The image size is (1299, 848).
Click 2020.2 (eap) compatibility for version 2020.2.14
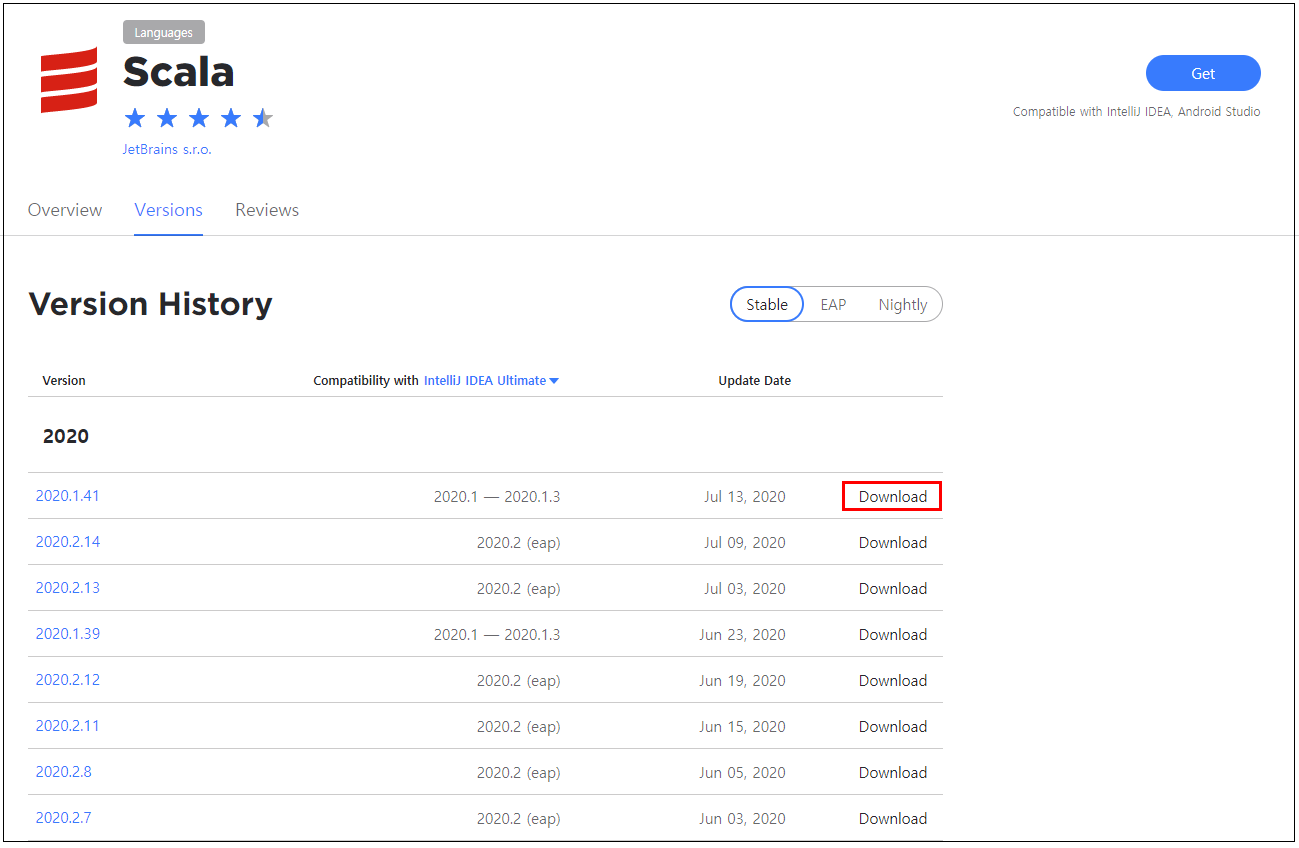click(x=519, y=543)
